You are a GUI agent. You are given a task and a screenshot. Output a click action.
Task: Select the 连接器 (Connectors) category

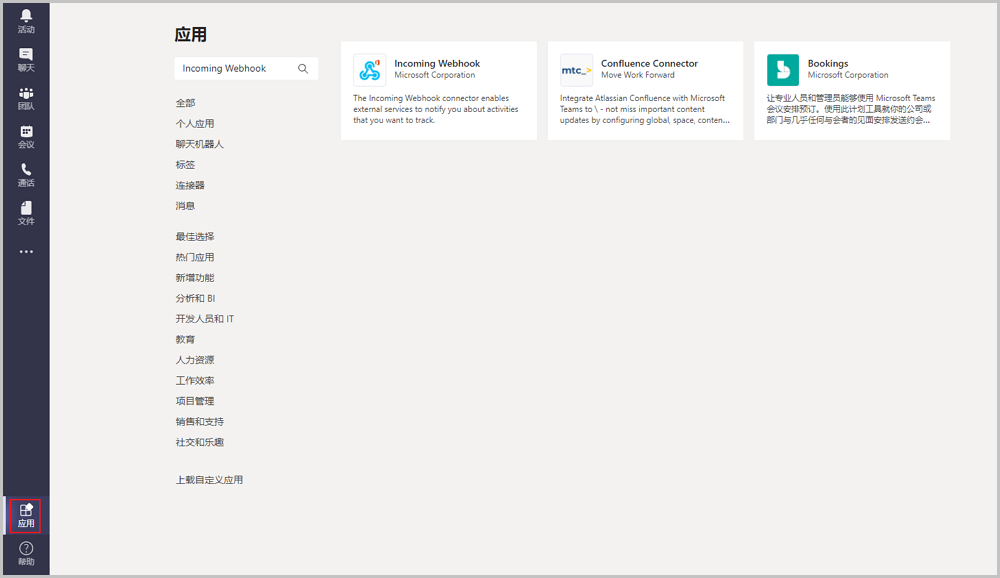[190, 185]
